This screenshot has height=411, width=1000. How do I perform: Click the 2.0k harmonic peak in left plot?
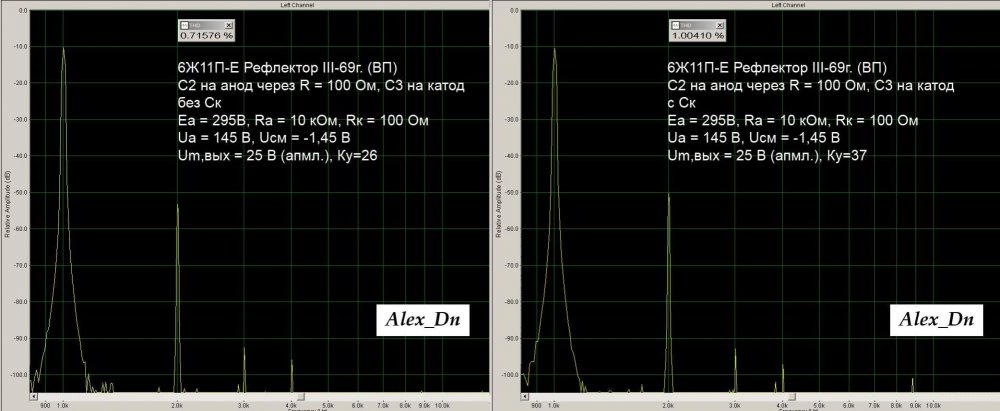point(177,206)
